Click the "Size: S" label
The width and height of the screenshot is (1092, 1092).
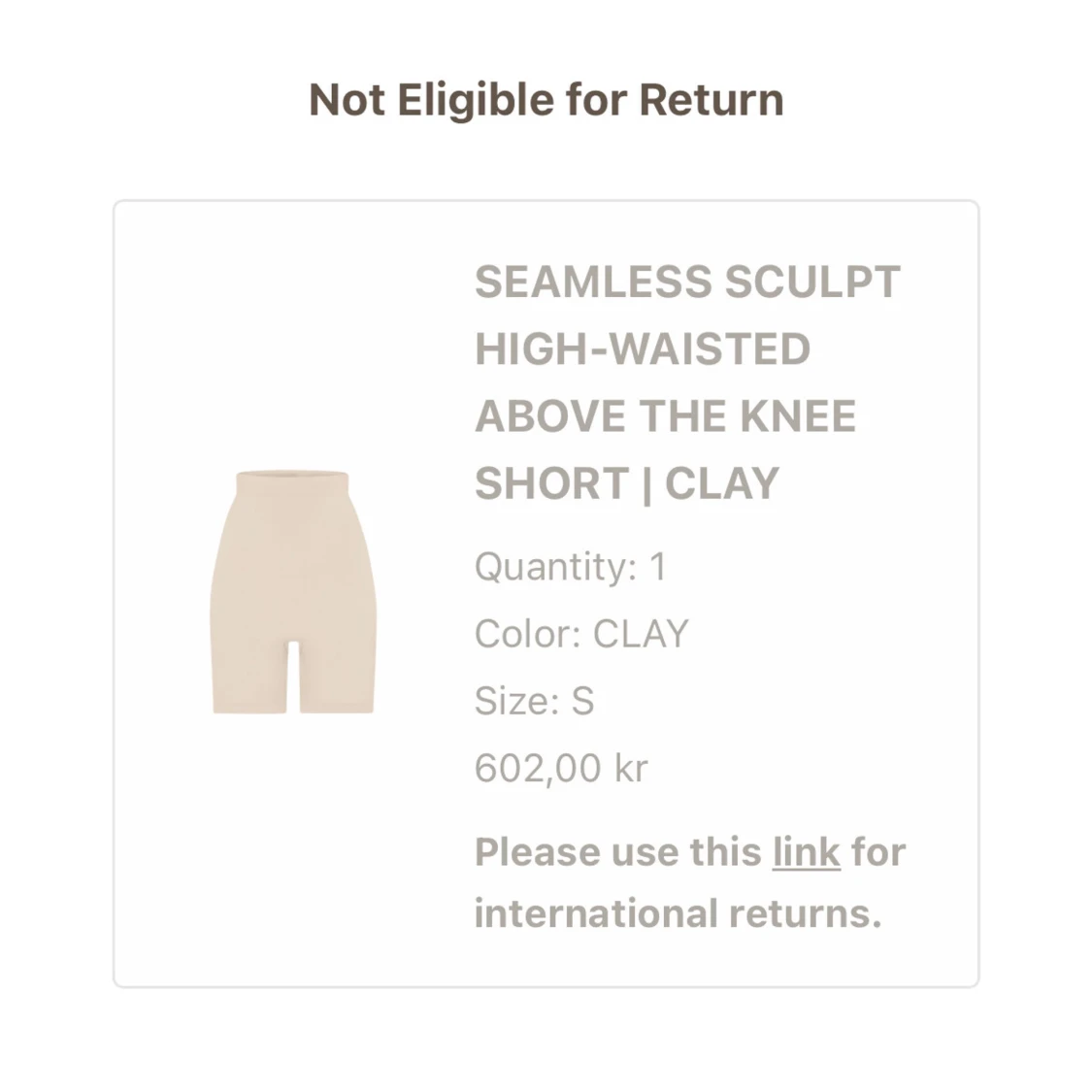[534, 701]
